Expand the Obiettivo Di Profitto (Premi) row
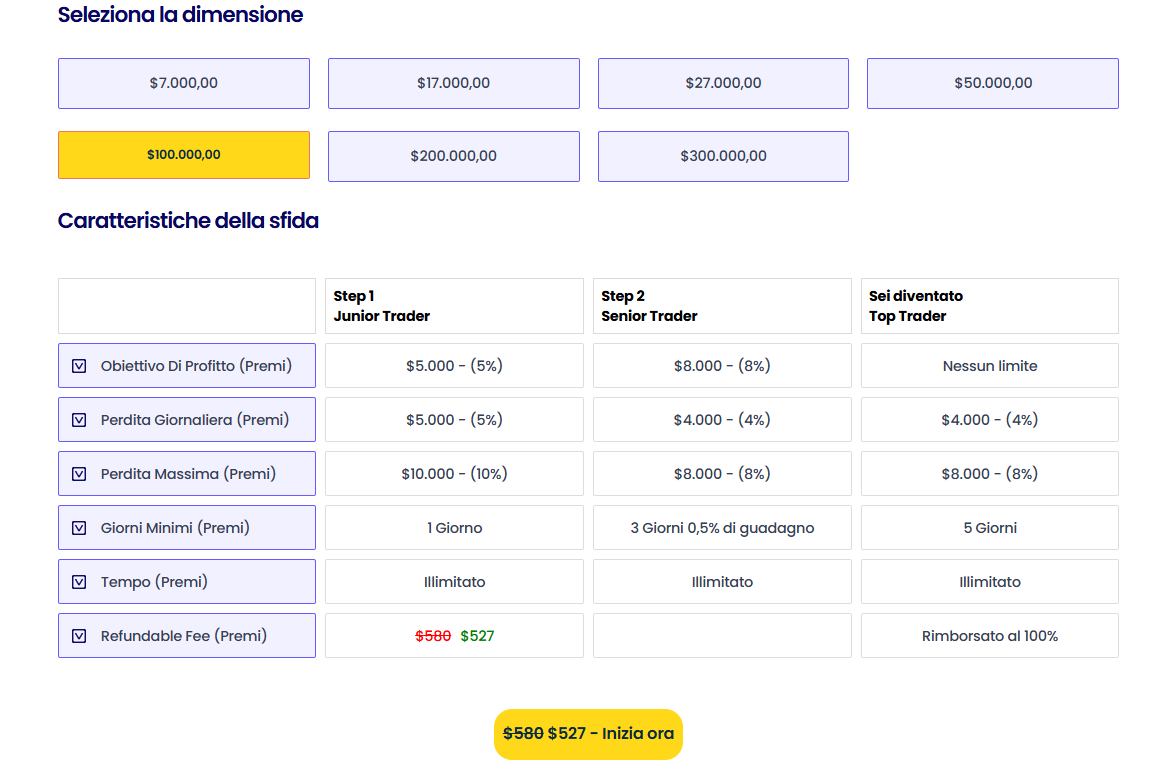This screenshot has width=1175, height=769. (196, 366)
